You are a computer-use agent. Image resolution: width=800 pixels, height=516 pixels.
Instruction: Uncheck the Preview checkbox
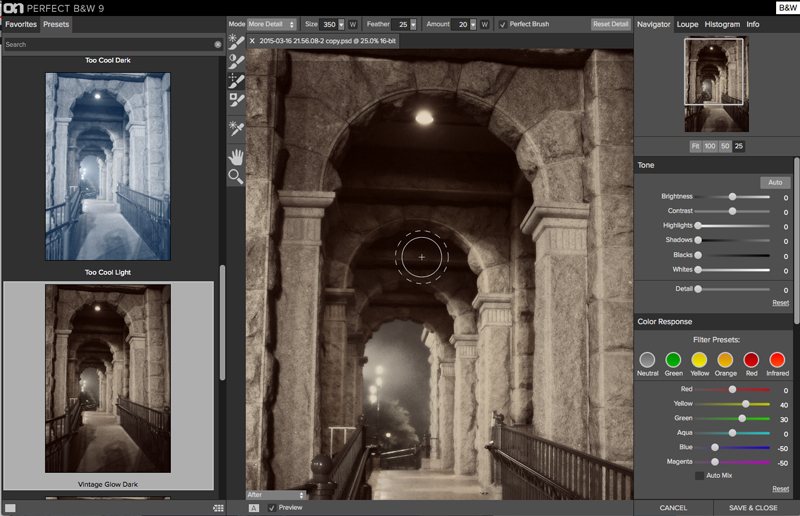pos(272,508)
